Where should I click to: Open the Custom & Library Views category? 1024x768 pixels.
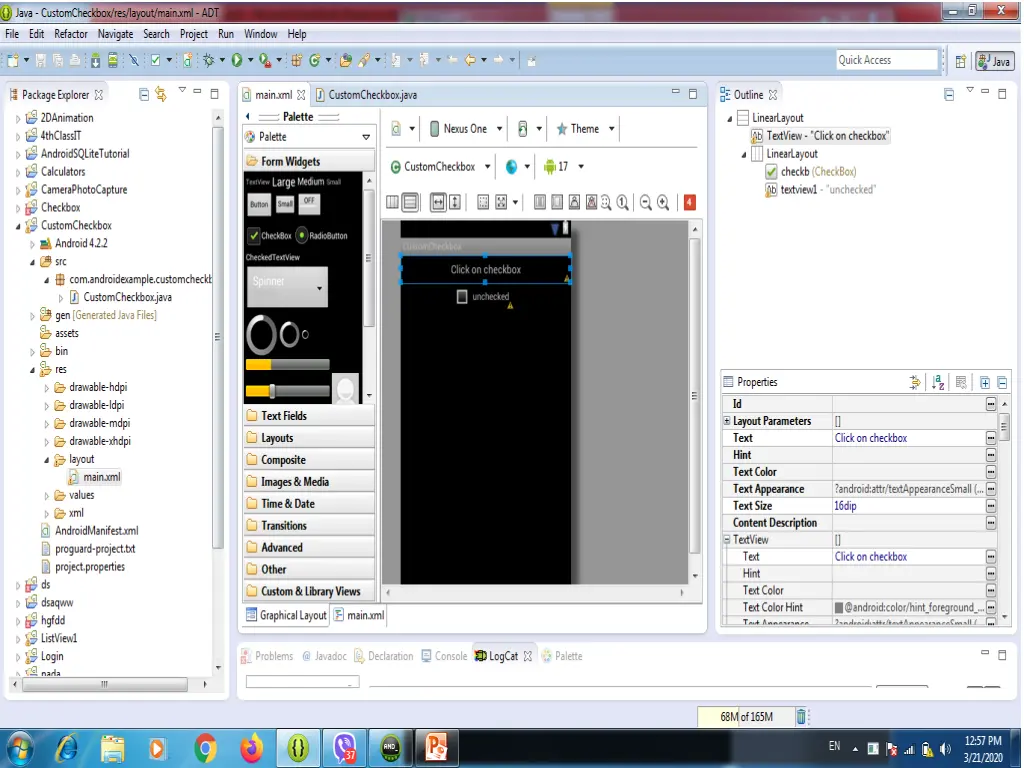click(x=309, y=591)
